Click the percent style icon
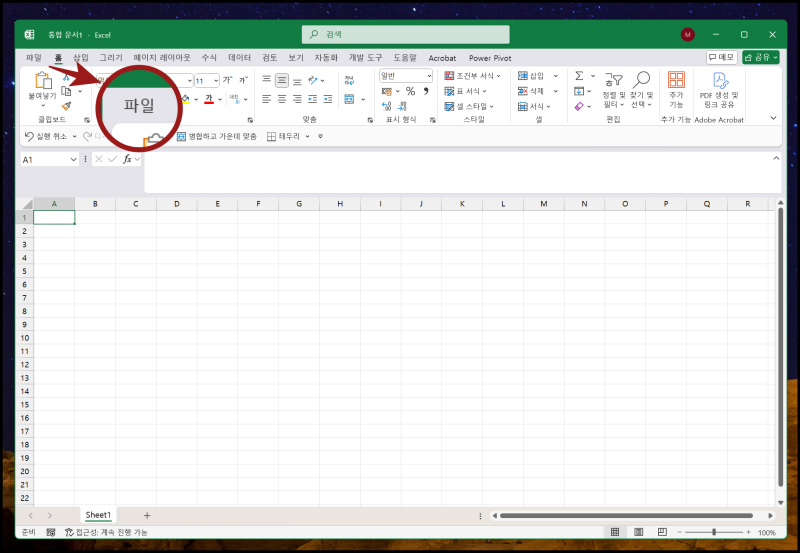 [410, 91]
